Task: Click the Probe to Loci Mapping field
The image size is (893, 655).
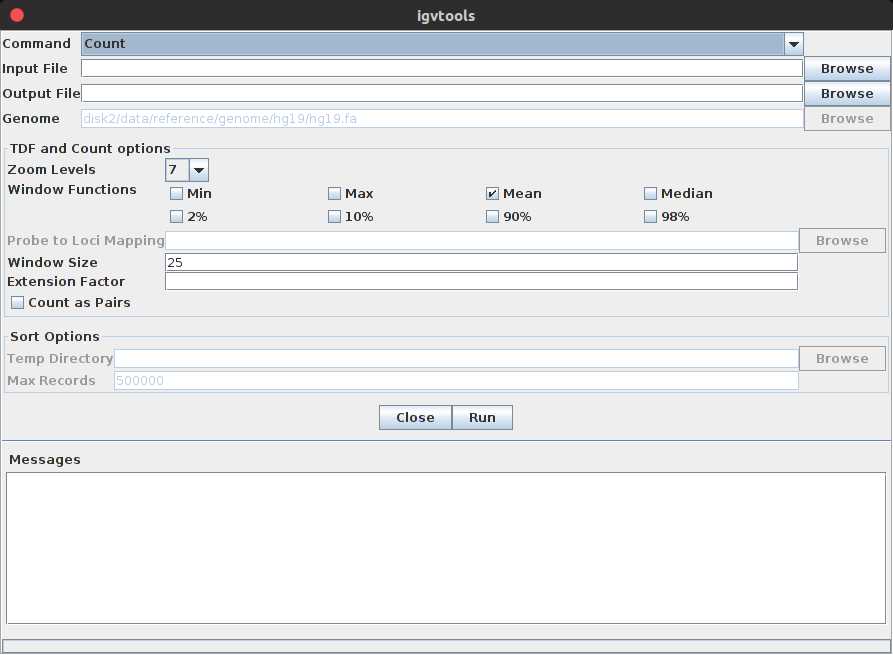Action: pyautogui.click(x=481, y=241)
